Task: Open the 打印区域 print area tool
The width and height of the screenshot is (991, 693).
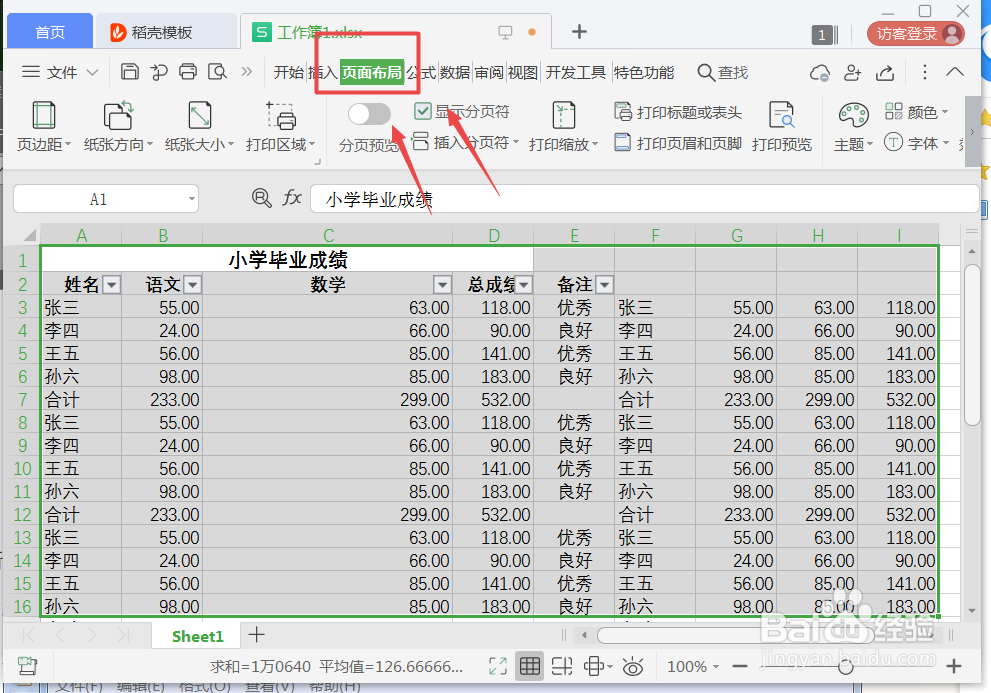Action: pyautogui.click(x=280, y=127)
